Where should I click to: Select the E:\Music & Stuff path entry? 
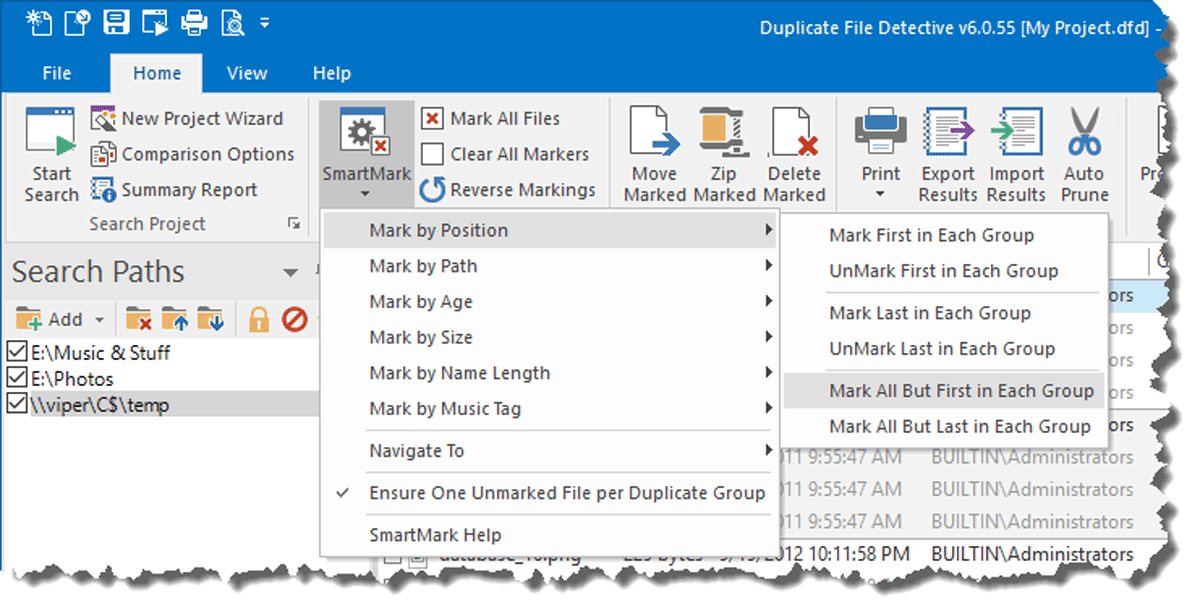click(100, 352)
